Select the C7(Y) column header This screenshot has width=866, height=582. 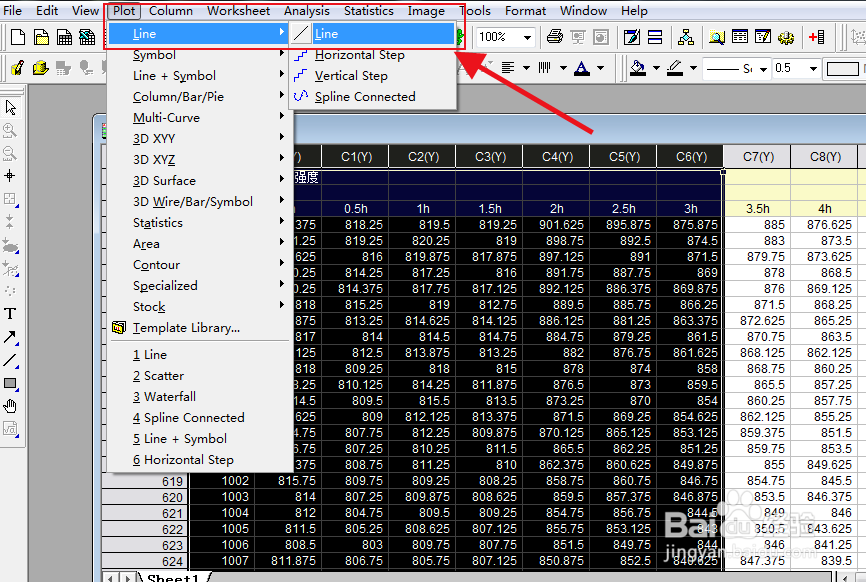coord(758,157)
